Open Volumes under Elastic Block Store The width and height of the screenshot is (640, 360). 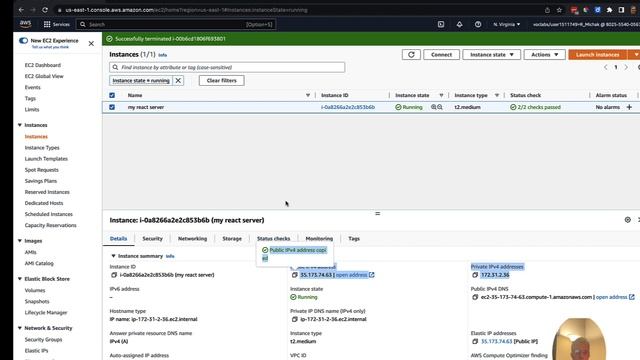[35, 290]
